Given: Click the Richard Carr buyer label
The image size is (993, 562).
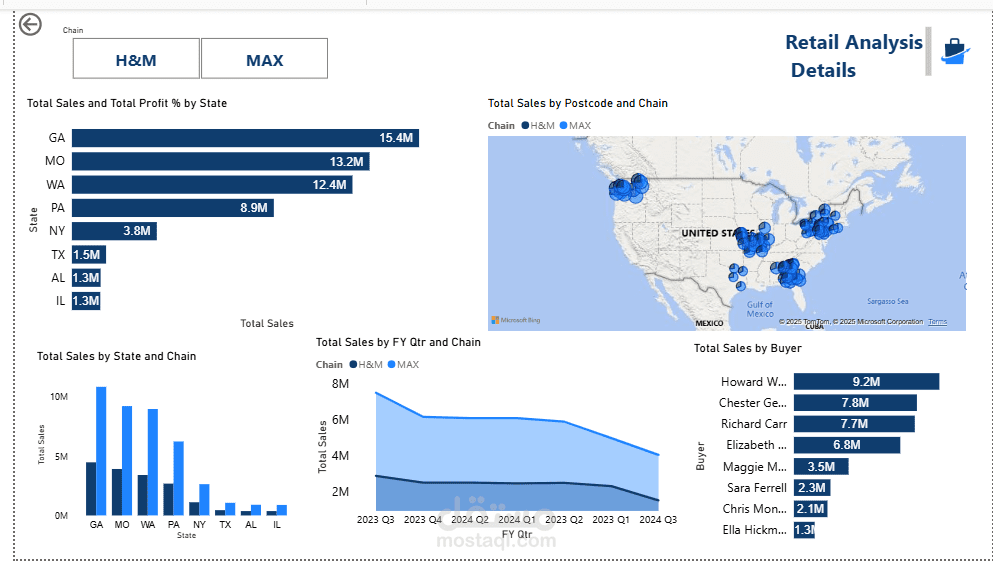Looking at the screenshot, I should [x=754, y=424].
